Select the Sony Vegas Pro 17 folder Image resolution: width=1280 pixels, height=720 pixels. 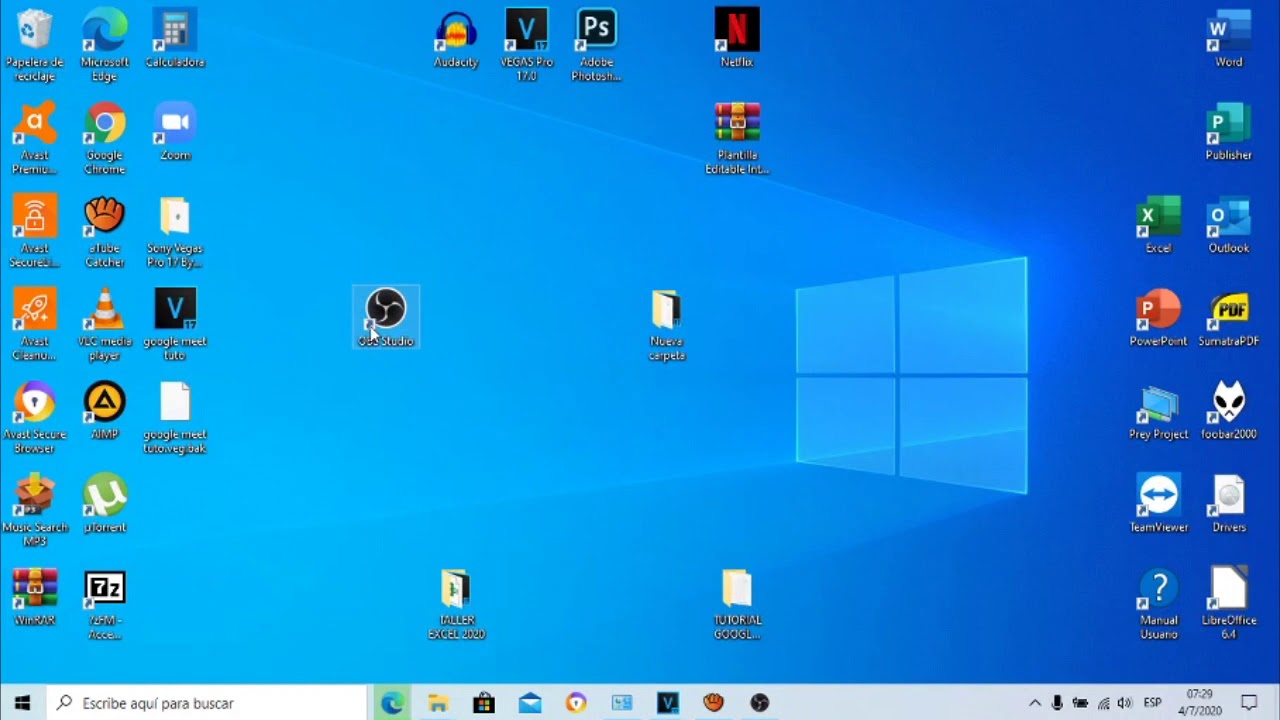[175, 231]
